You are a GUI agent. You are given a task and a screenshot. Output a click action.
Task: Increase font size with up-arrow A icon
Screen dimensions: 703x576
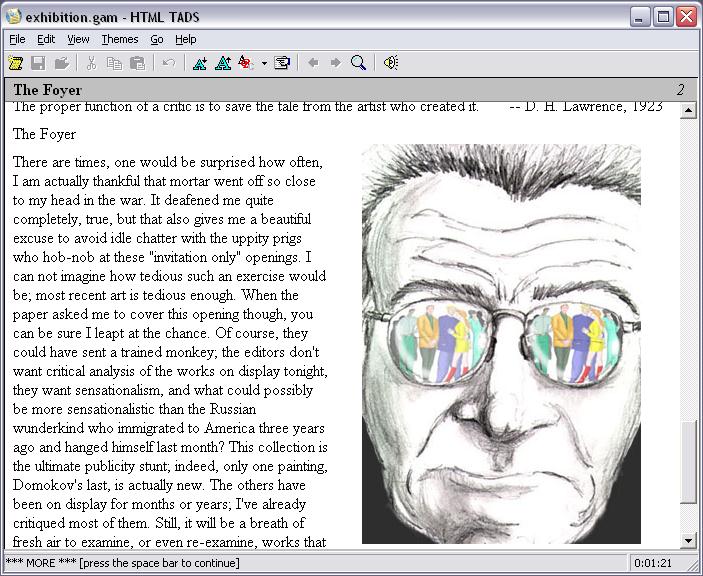click(223, 63)
